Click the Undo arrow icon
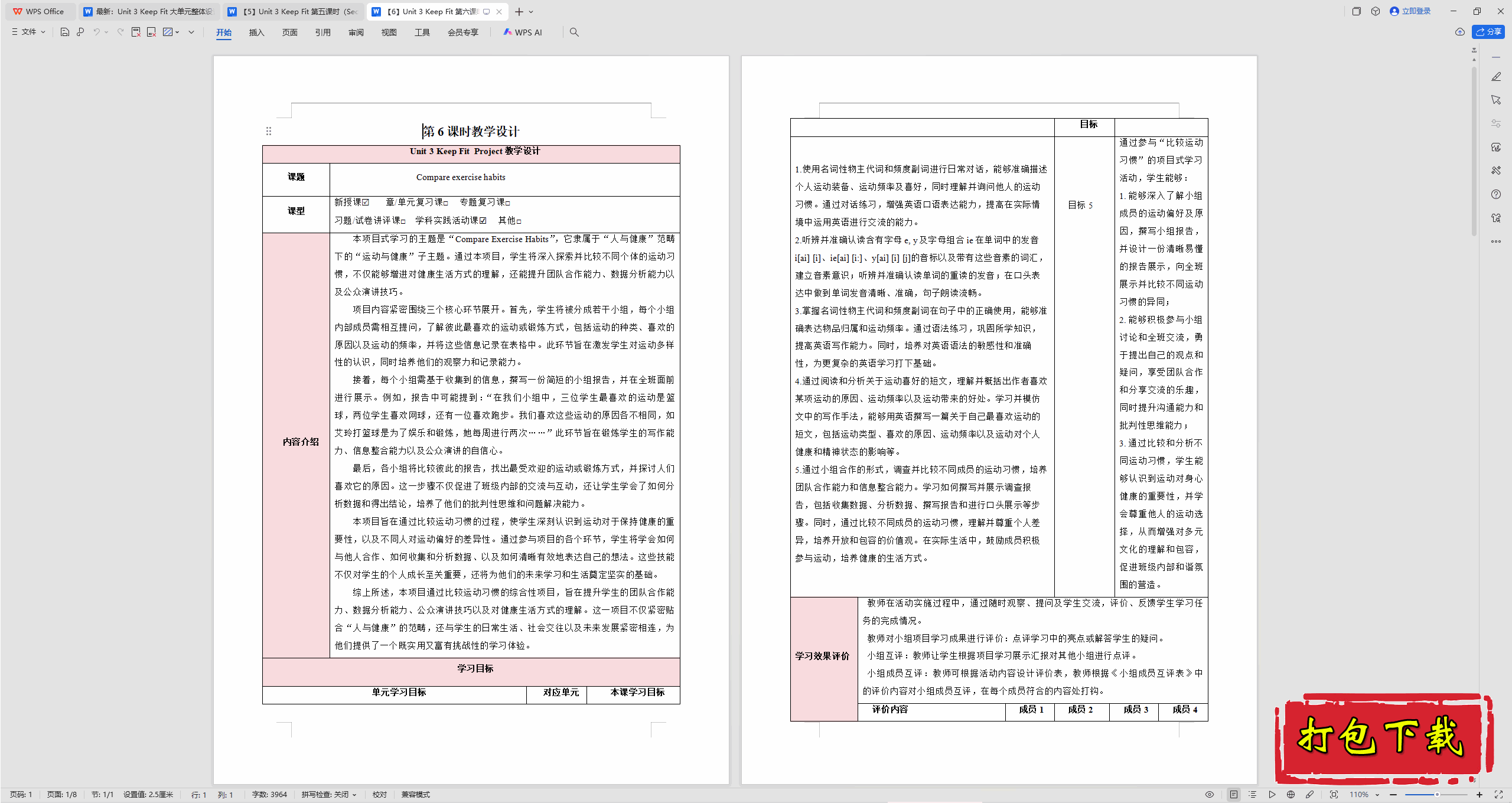 pyautogui.click(x=96, y=32)
